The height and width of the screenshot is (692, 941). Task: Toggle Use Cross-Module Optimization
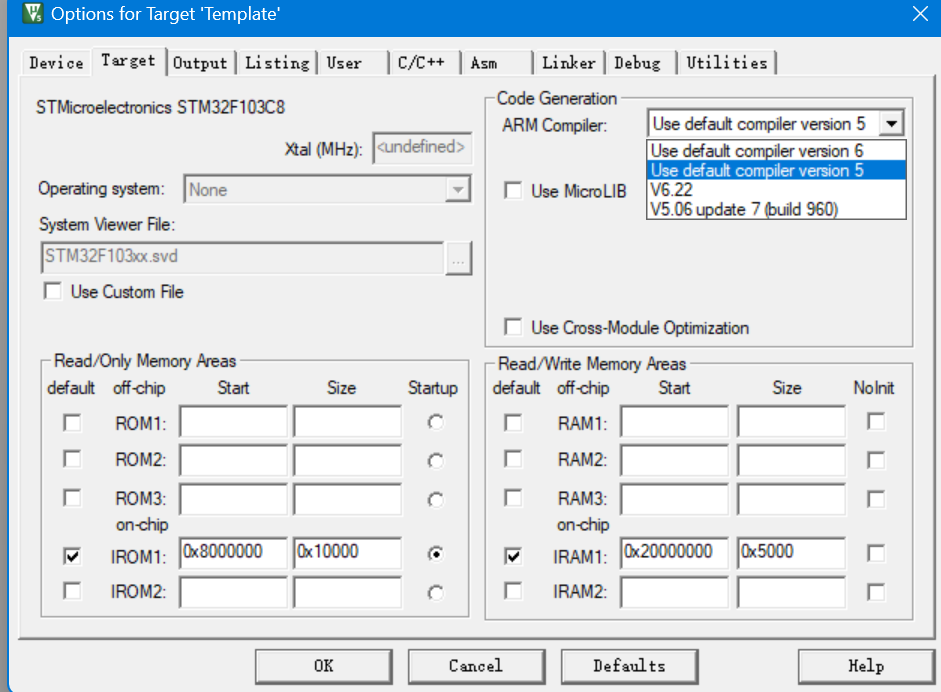tap(513, 328)
